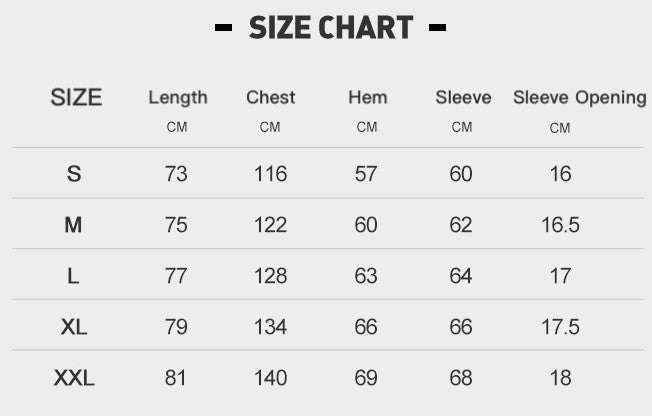
Task: Select sleeve value 62 for size M
Action: coord(461,225)
